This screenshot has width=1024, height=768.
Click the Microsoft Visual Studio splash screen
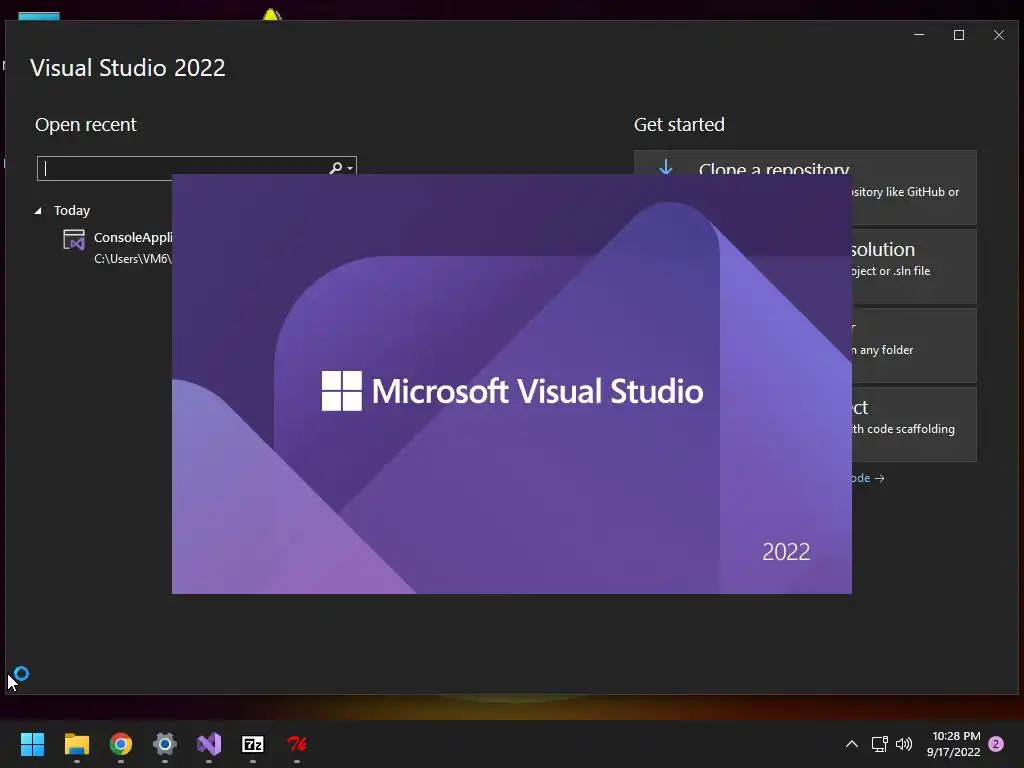tap(511, 384)
